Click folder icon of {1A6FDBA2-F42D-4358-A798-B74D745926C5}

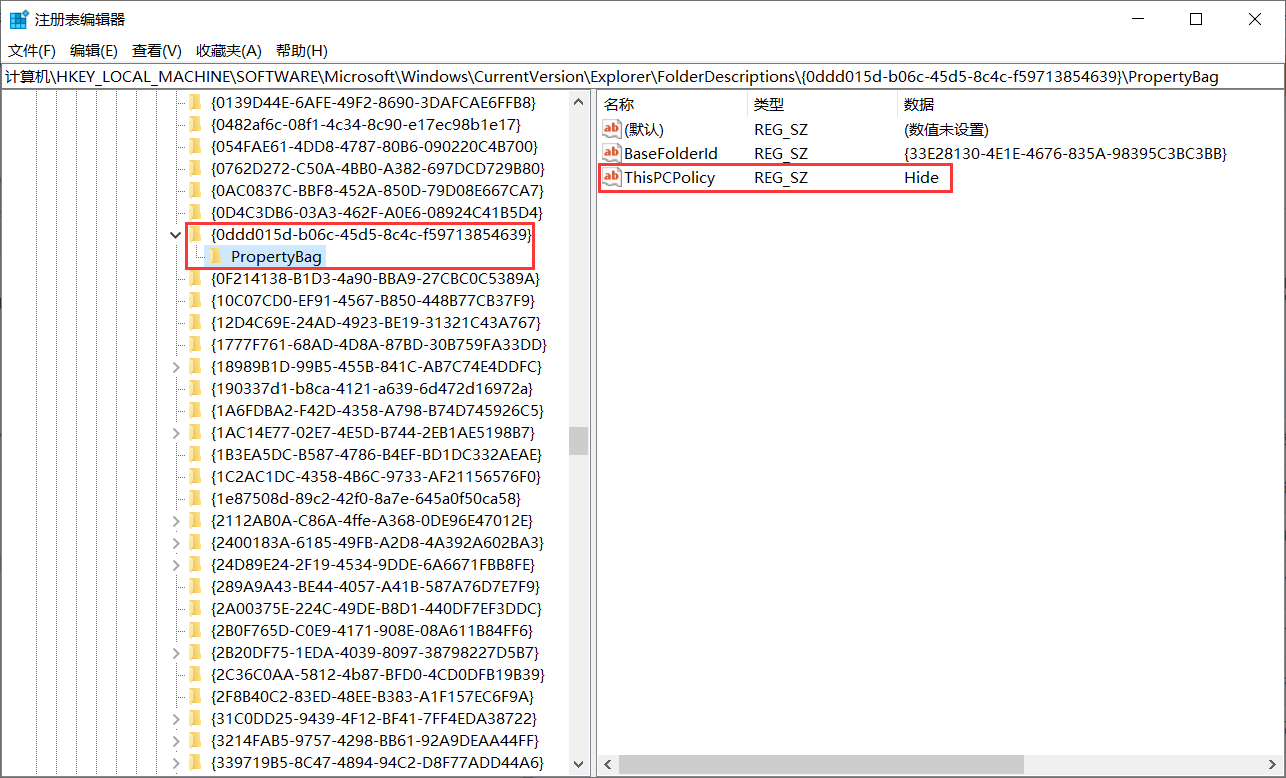197,410
